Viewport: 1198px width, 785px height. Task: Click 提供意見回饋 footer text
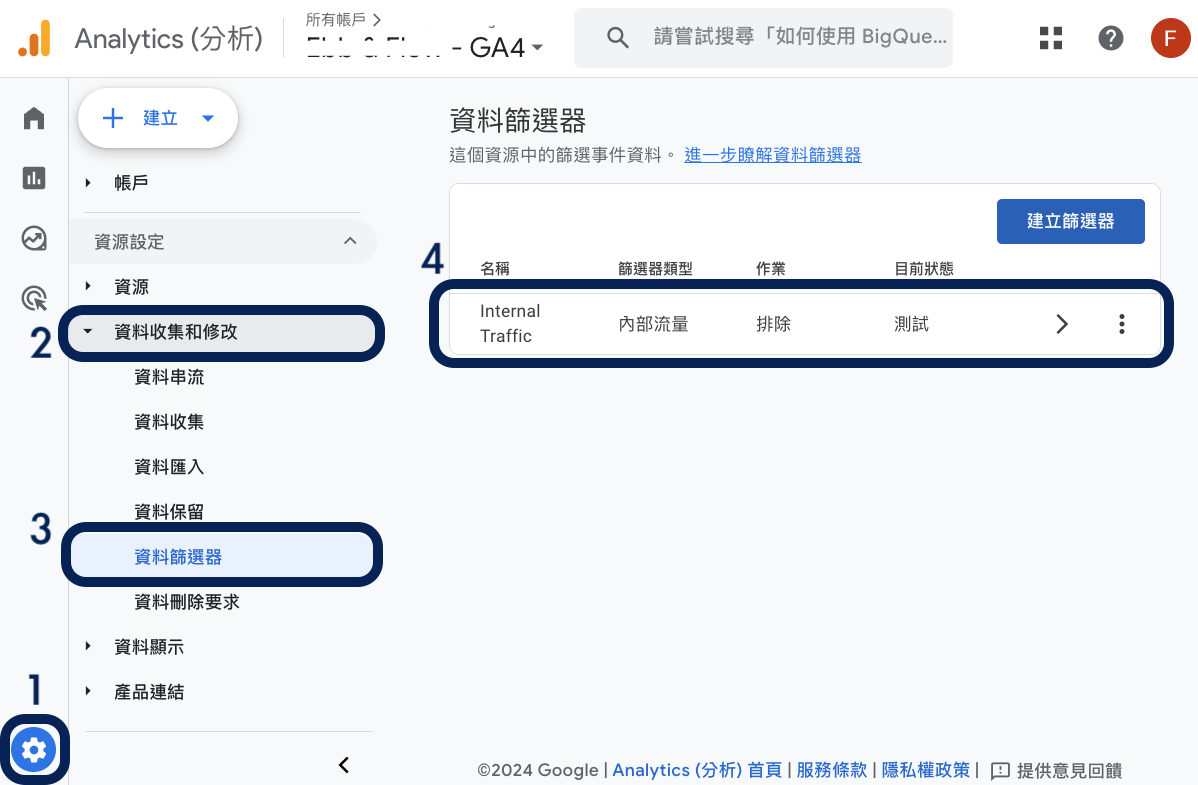click(1069, 770)
